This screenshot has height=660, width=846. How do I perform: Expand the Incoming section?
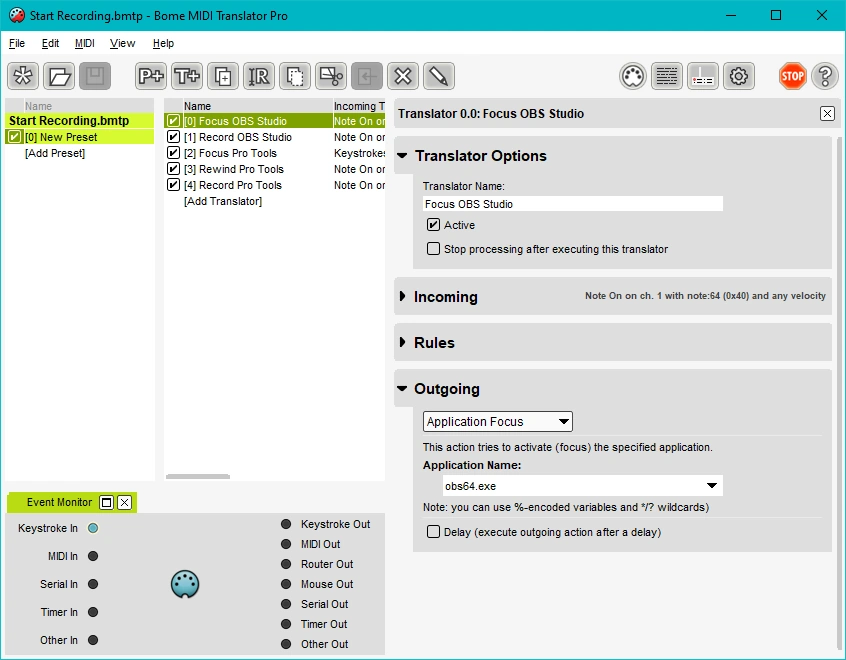coord(403,297)
